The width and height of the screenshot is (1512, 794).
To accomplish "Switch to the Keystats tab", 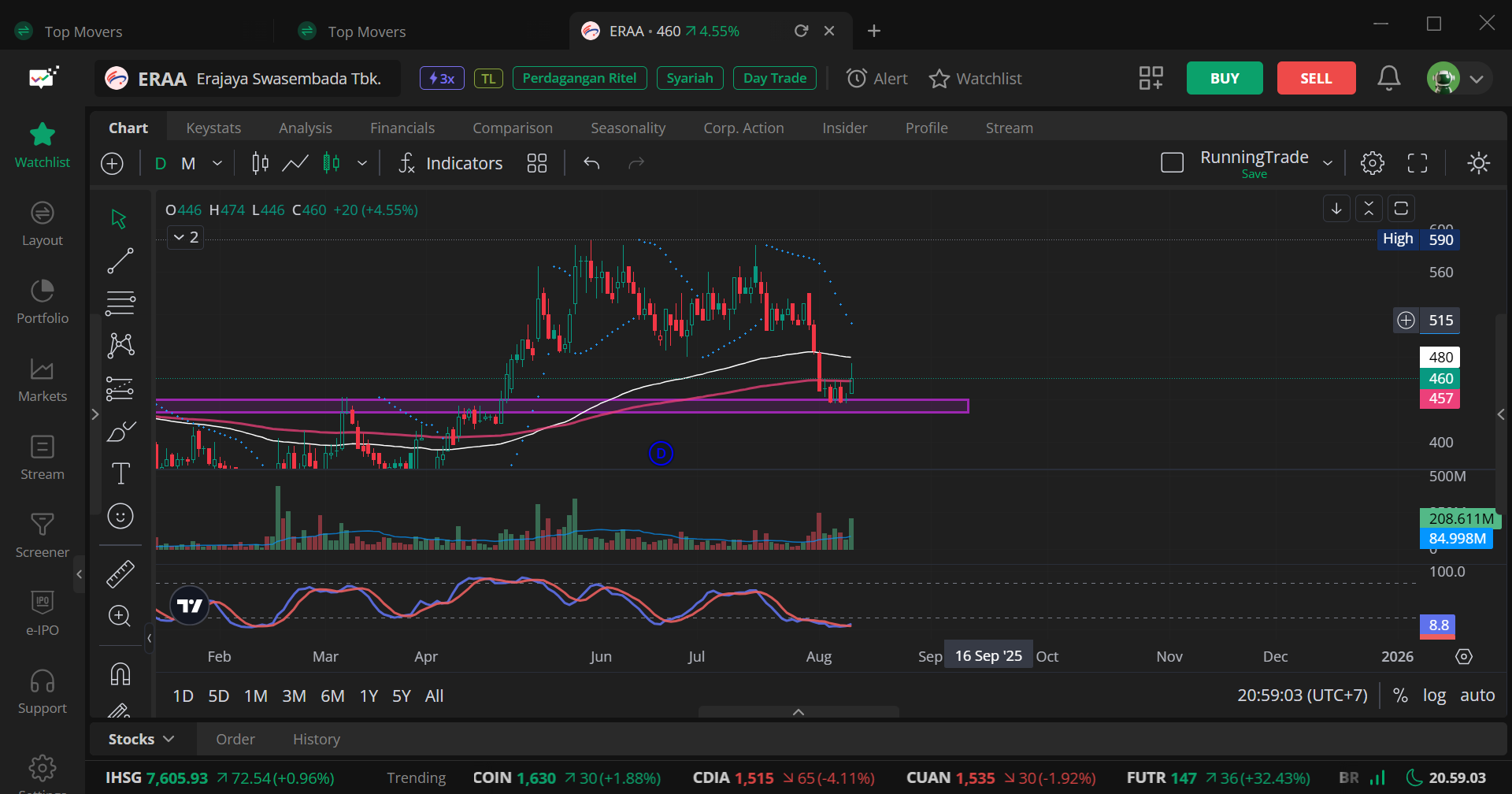I will click(213, 128).
